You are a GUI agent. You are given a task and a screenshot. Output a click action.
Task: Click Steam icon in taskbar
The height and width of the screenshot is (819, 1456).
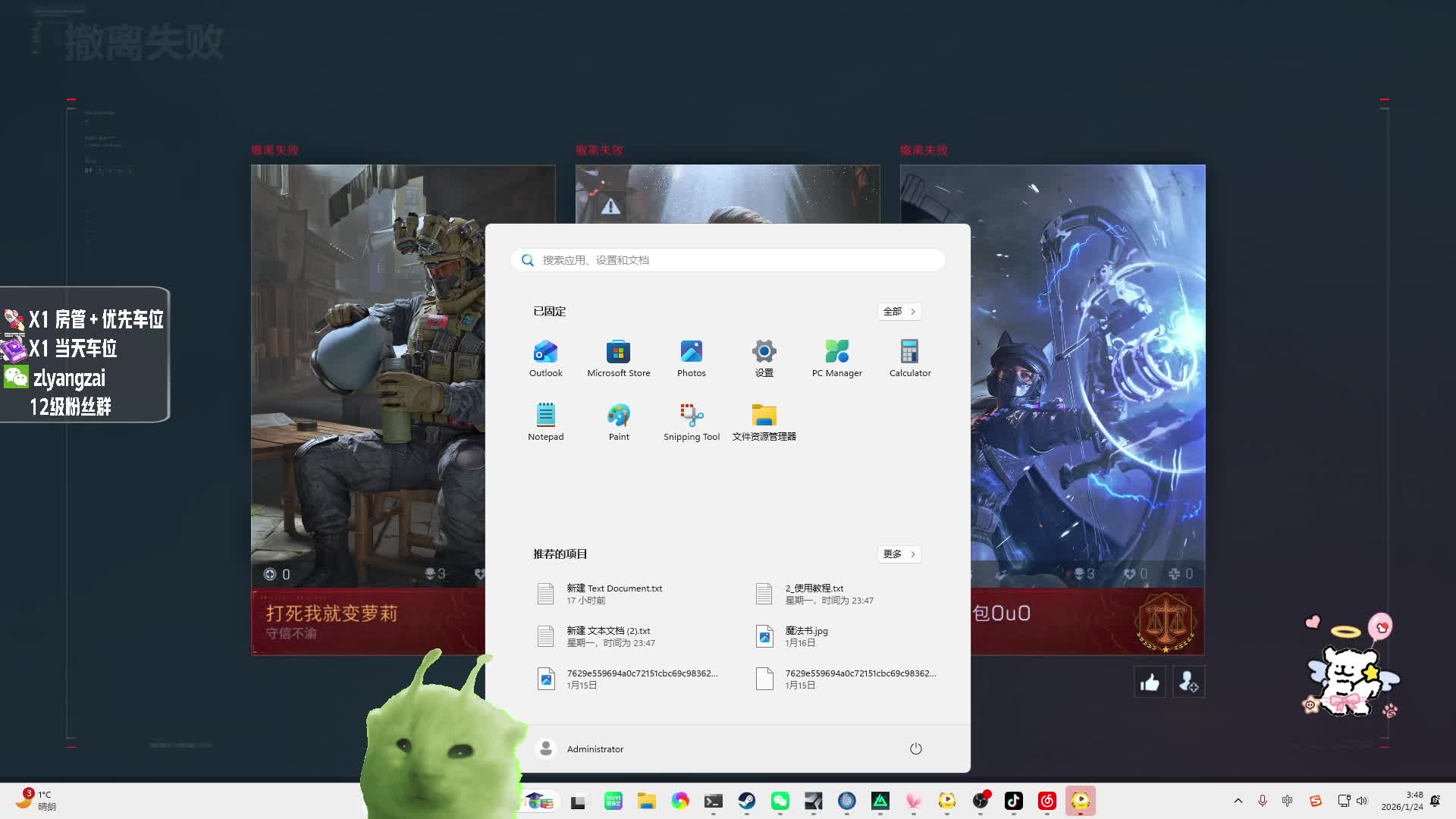(x=747, y=801)
